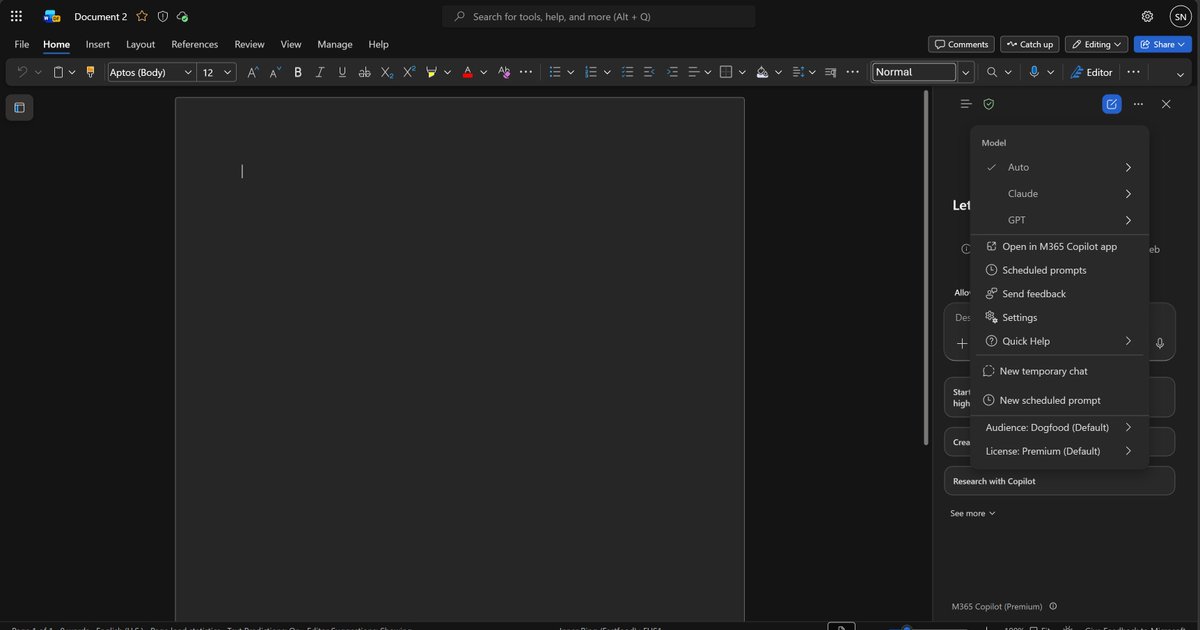Viewport: 1200px width, 630px height.
Task: Toggle strikethrough formatting
Action: pos(364,72)
